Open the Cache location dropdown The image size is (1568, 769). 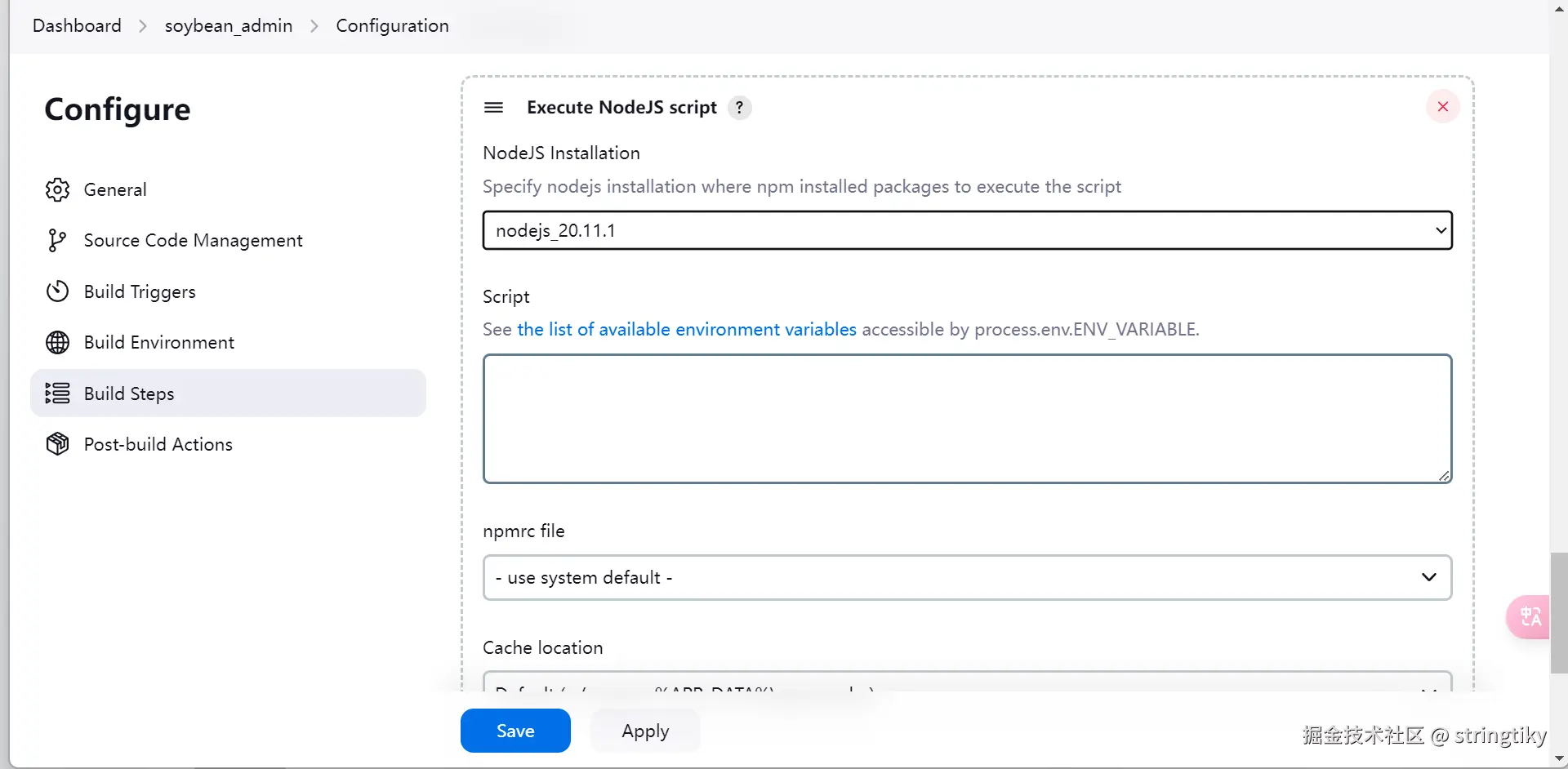(x=967, y=684)
